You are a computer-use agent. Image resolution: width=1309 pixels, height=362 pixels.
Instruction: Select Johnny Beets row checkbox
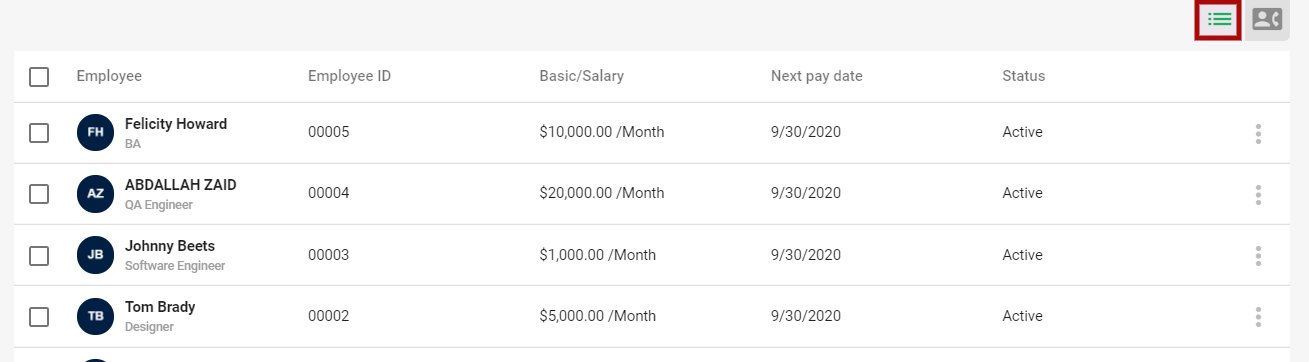point(39,255)
